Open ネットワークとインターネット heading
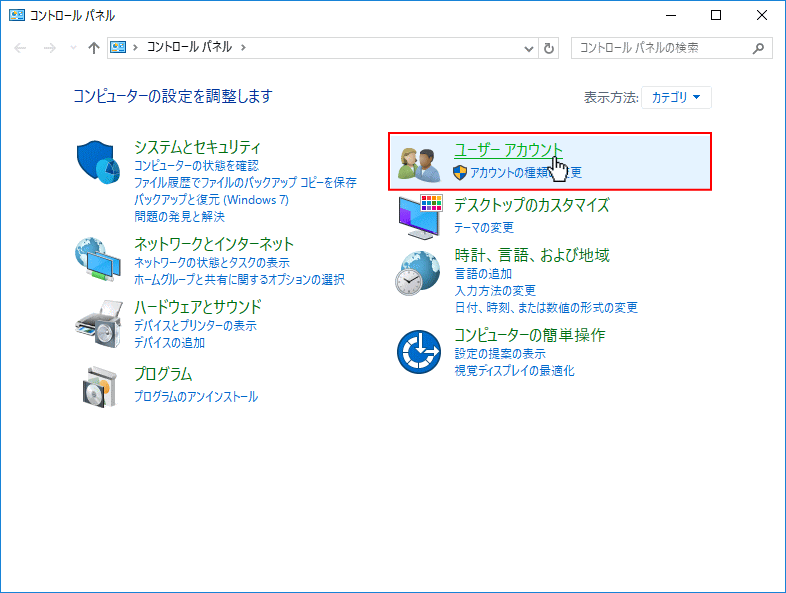The image size is (786, 593). (x=214, y=244)
